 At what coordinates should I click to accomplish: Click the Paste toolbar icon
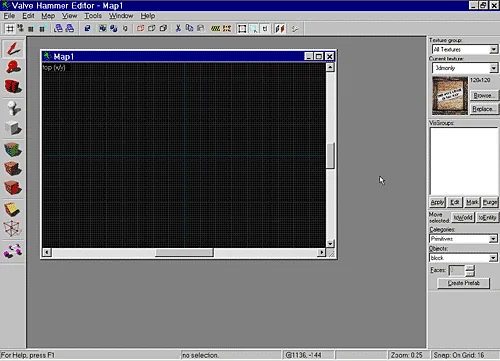click(200, 29)
